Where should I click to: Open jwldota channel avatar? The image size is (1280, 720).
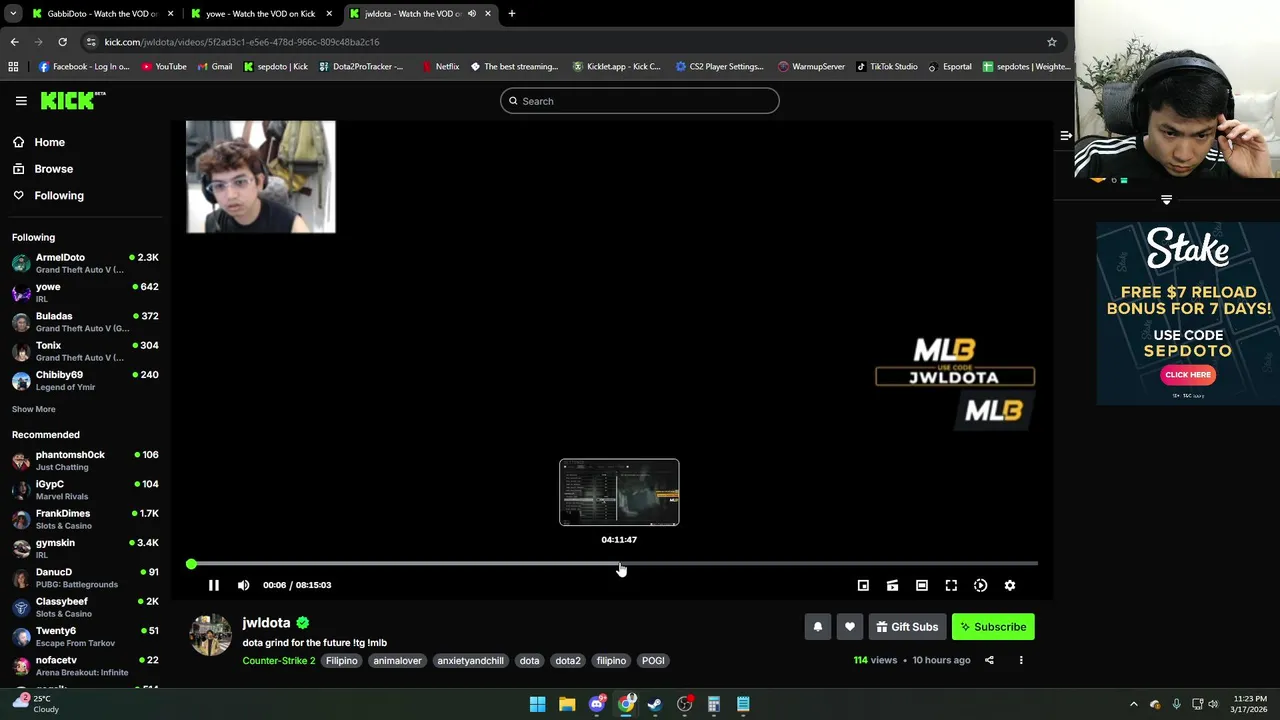point(211,635)
